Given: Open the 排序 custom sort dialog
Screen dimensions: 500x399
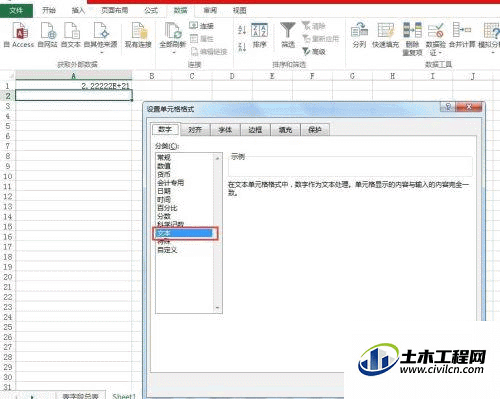Looking at the screenshot, I should (259, 35).
